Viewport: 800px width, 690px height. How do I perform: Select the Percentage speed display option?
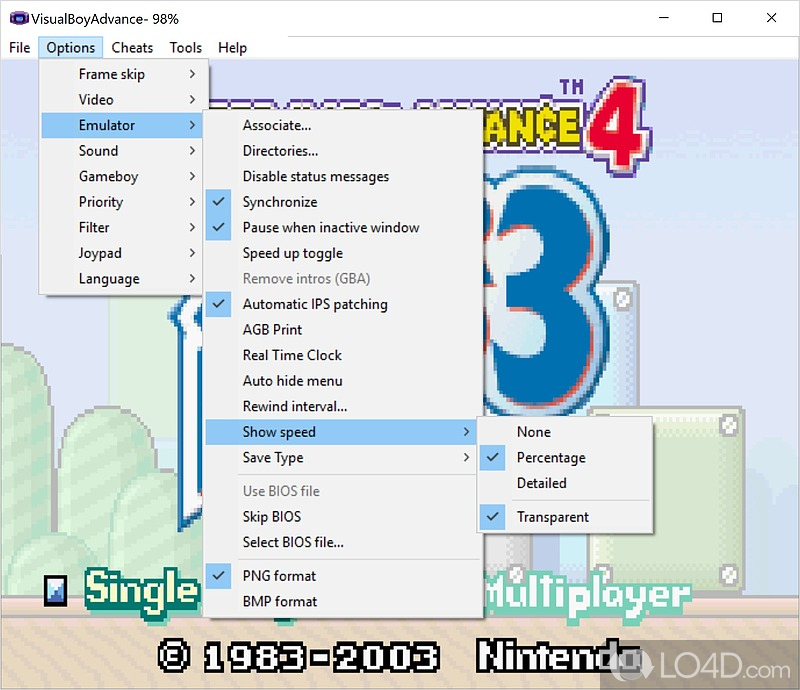(550, 457)
